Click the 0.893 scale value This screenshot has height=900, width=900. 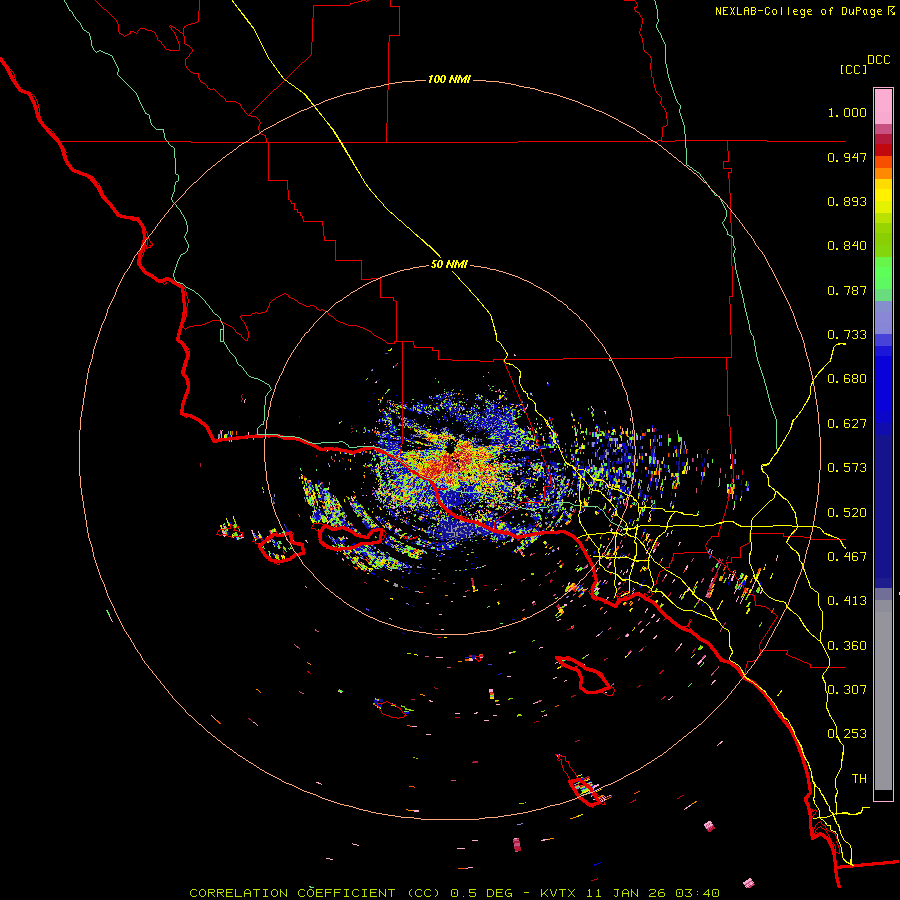(847, 201)
